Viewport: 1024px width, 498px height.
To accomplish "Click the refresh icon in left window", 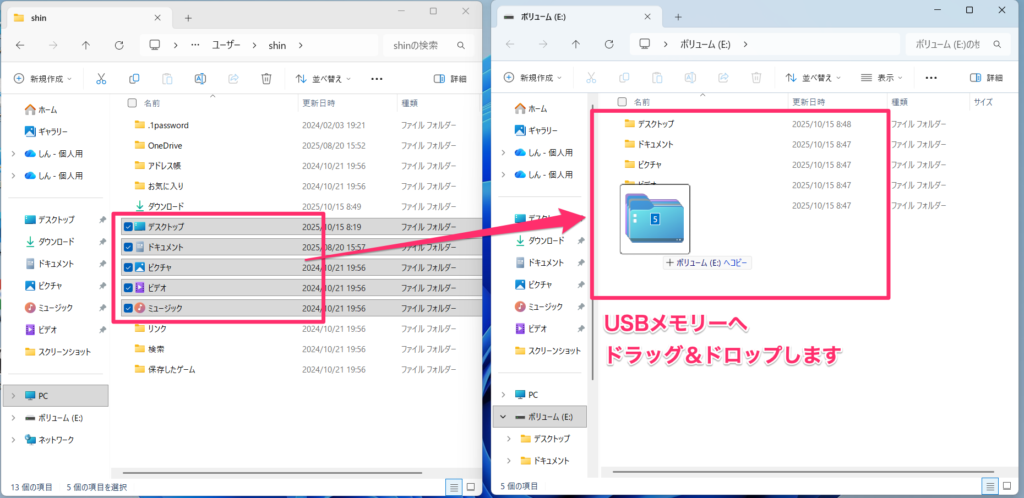I will point(119,45).
